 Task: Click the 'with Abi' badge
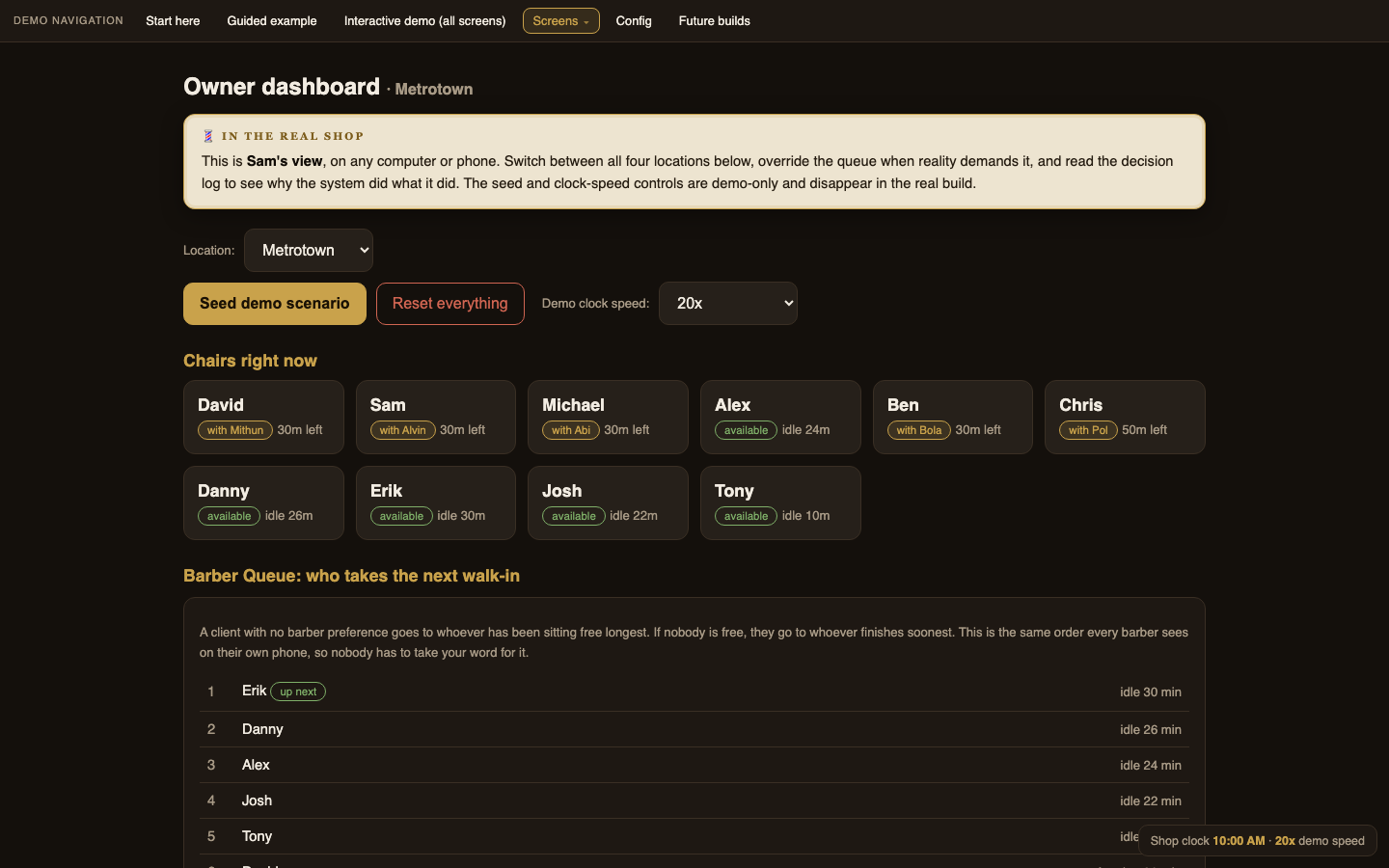(x=571, y=430)
